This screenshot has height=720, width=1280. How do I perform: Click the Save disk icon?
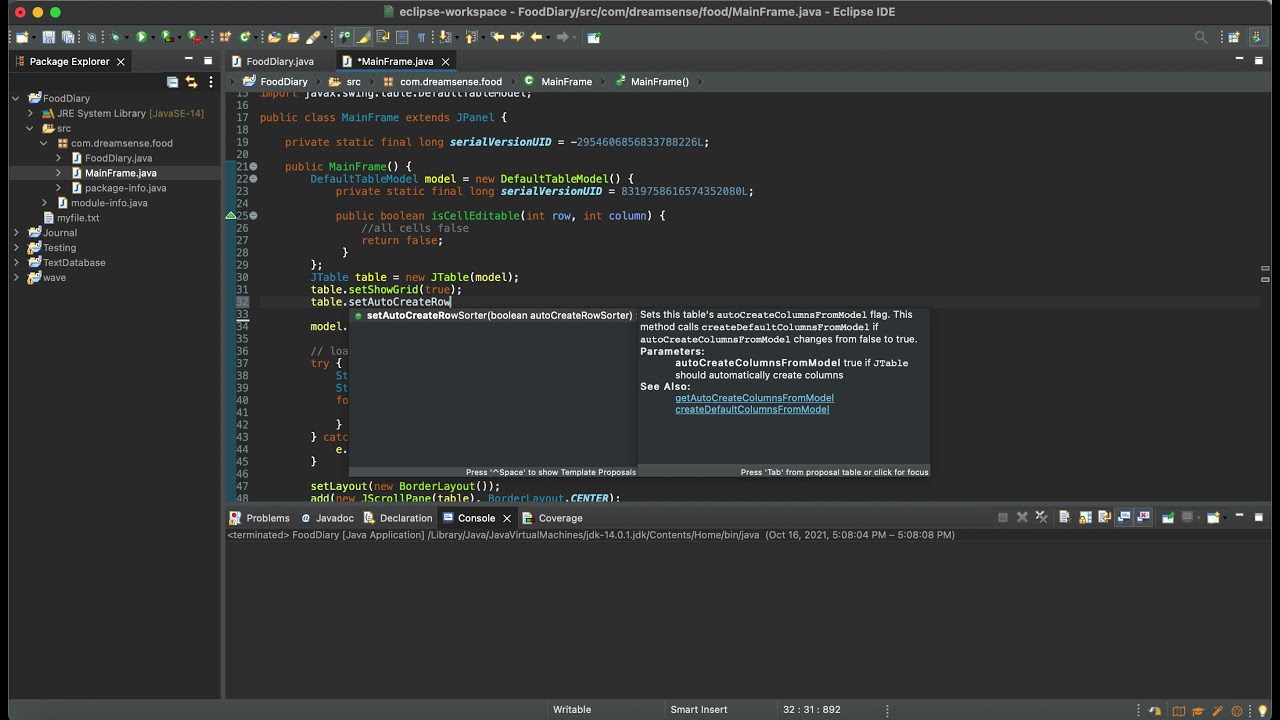pos(48,37)
